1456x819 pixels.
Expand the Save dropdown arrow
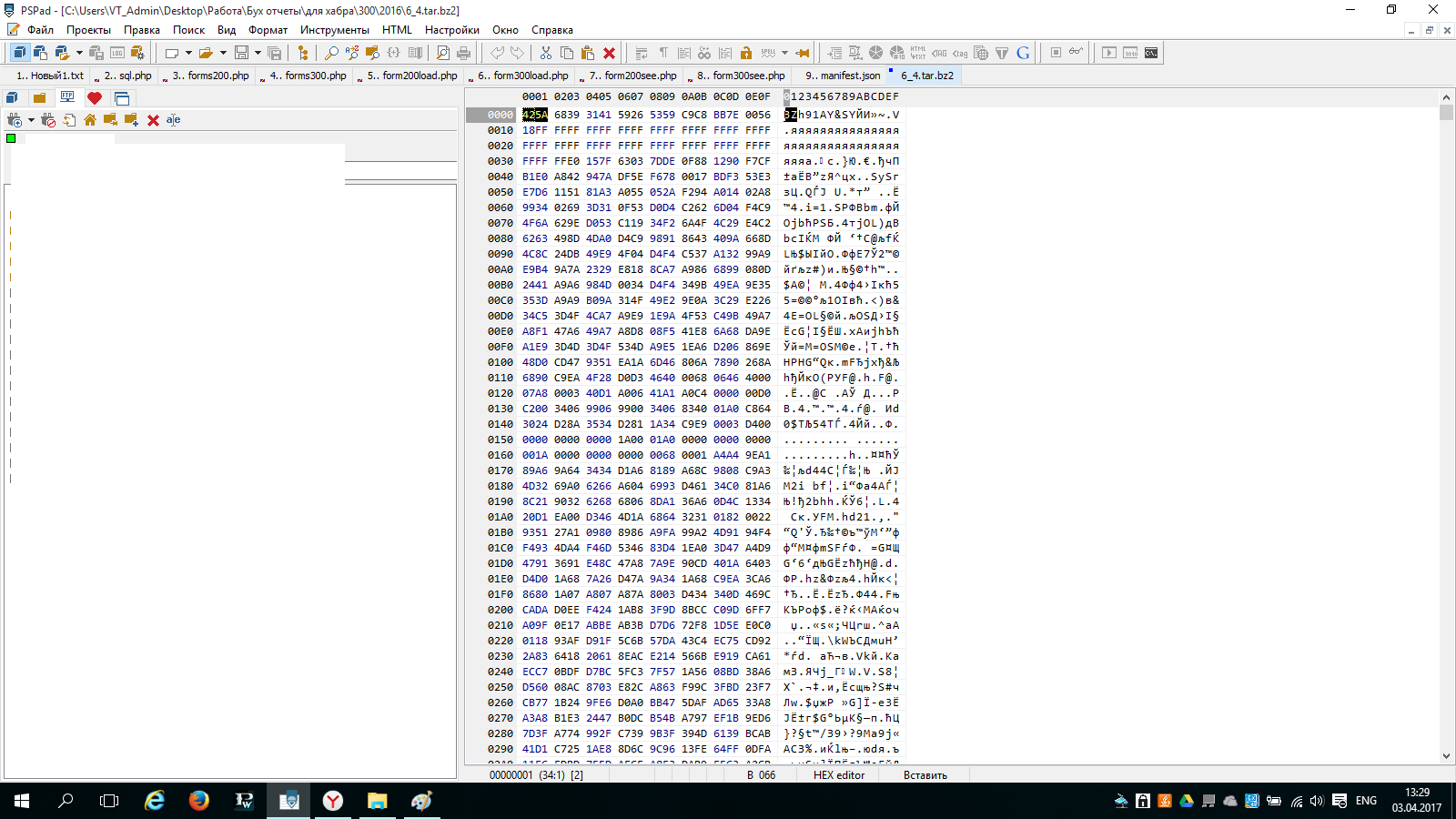click(258, 53)
